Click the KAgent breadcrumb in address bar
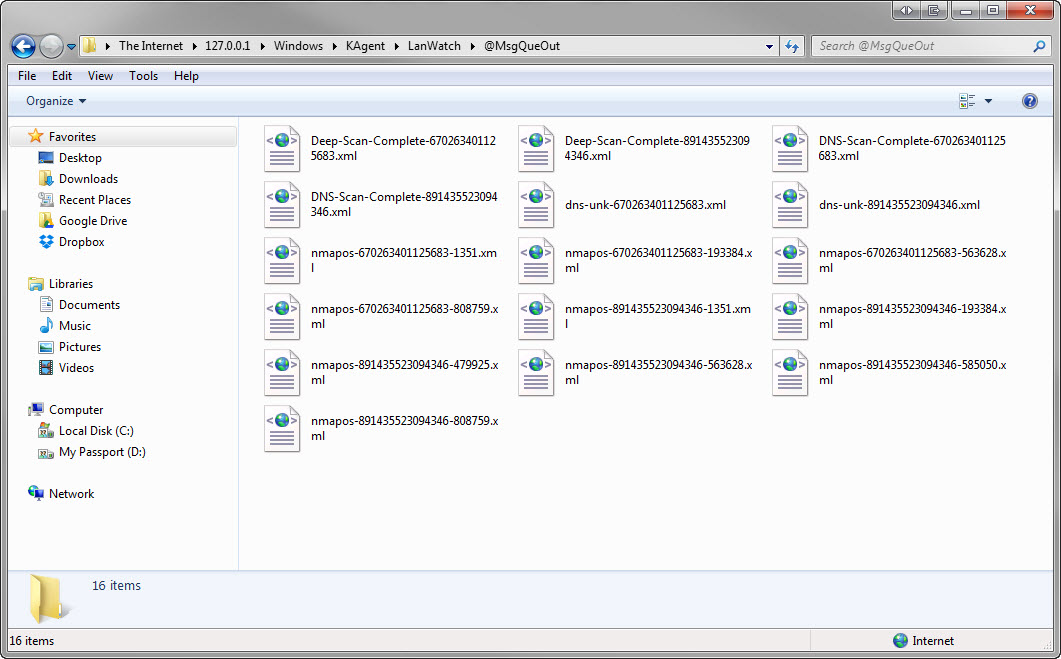The image size is (1061, 659). [365, 46]
